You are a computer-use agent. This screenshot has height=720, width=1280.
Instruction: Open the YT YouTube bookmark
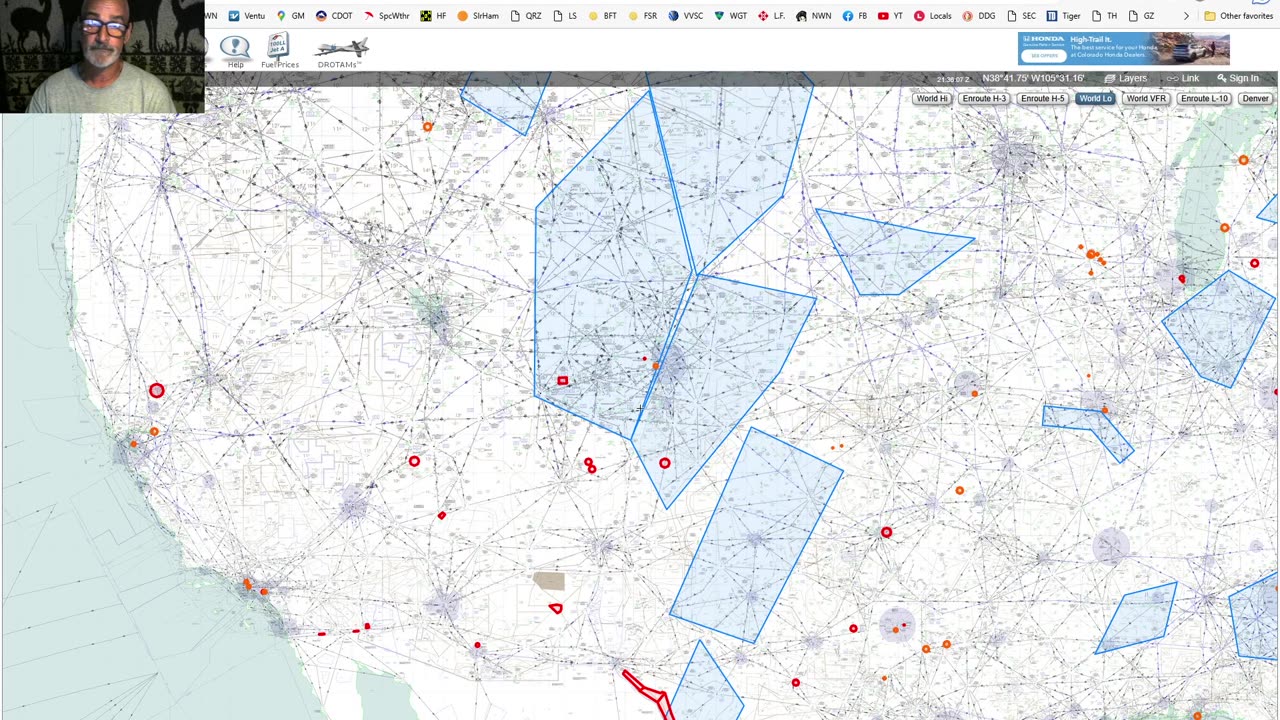[x=890, y=16]
